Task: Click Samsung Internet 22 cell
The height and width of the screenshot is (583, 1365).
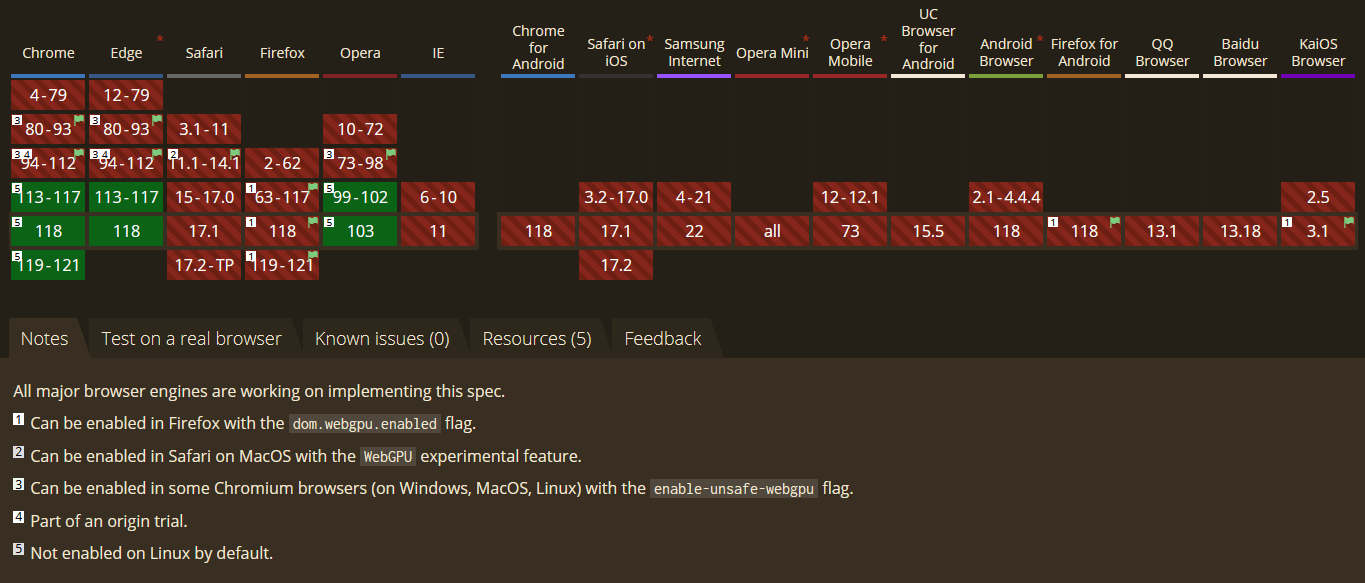Action: click(694, 231)
